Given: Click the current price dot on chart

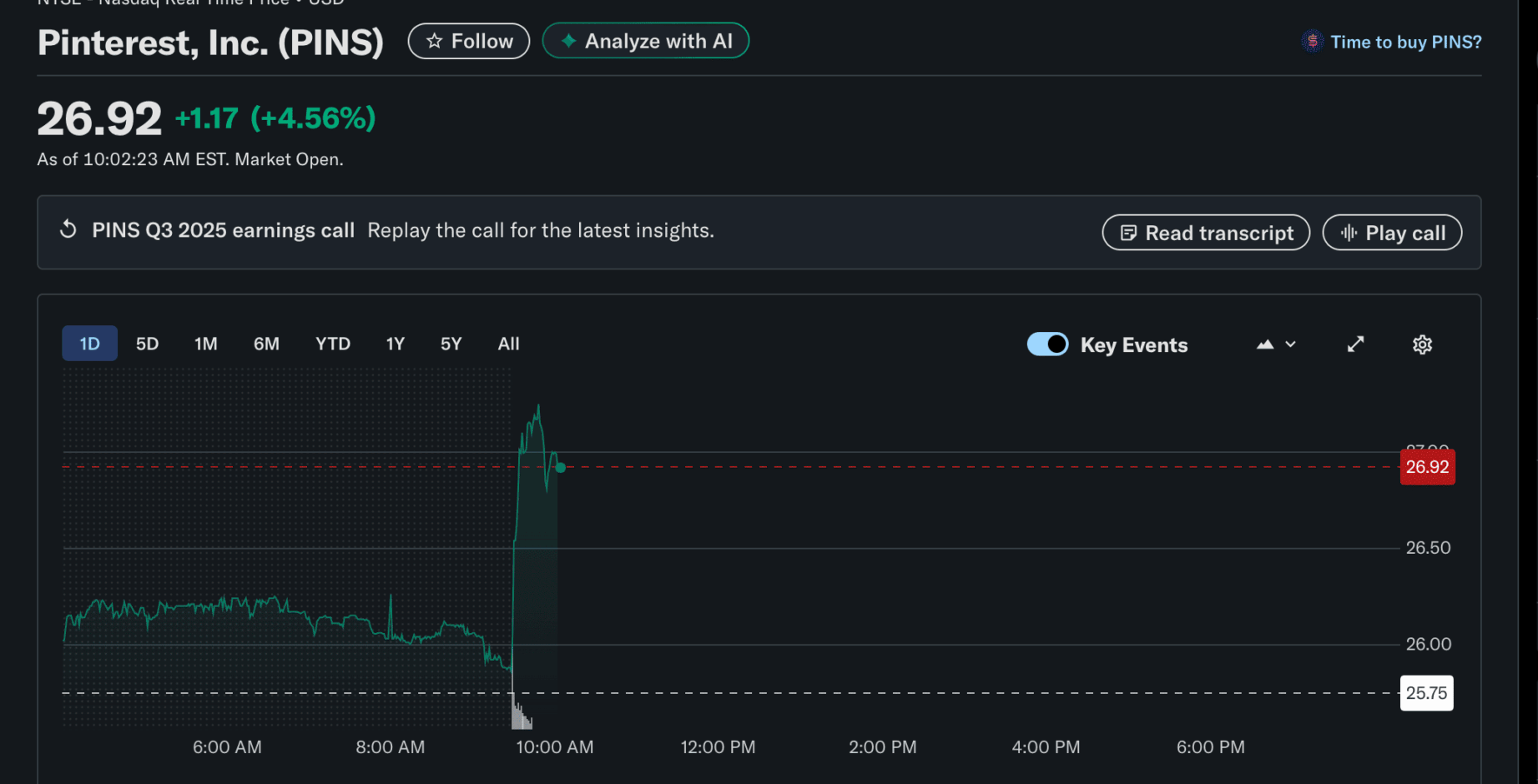Looking at the screenshot, I should point(560,468).
